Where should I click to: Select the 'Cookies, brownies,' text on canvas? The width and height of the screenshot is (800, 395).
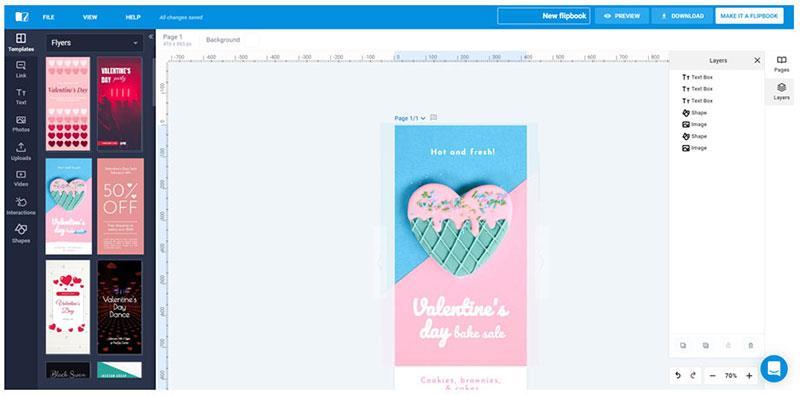tap(461, 380)
